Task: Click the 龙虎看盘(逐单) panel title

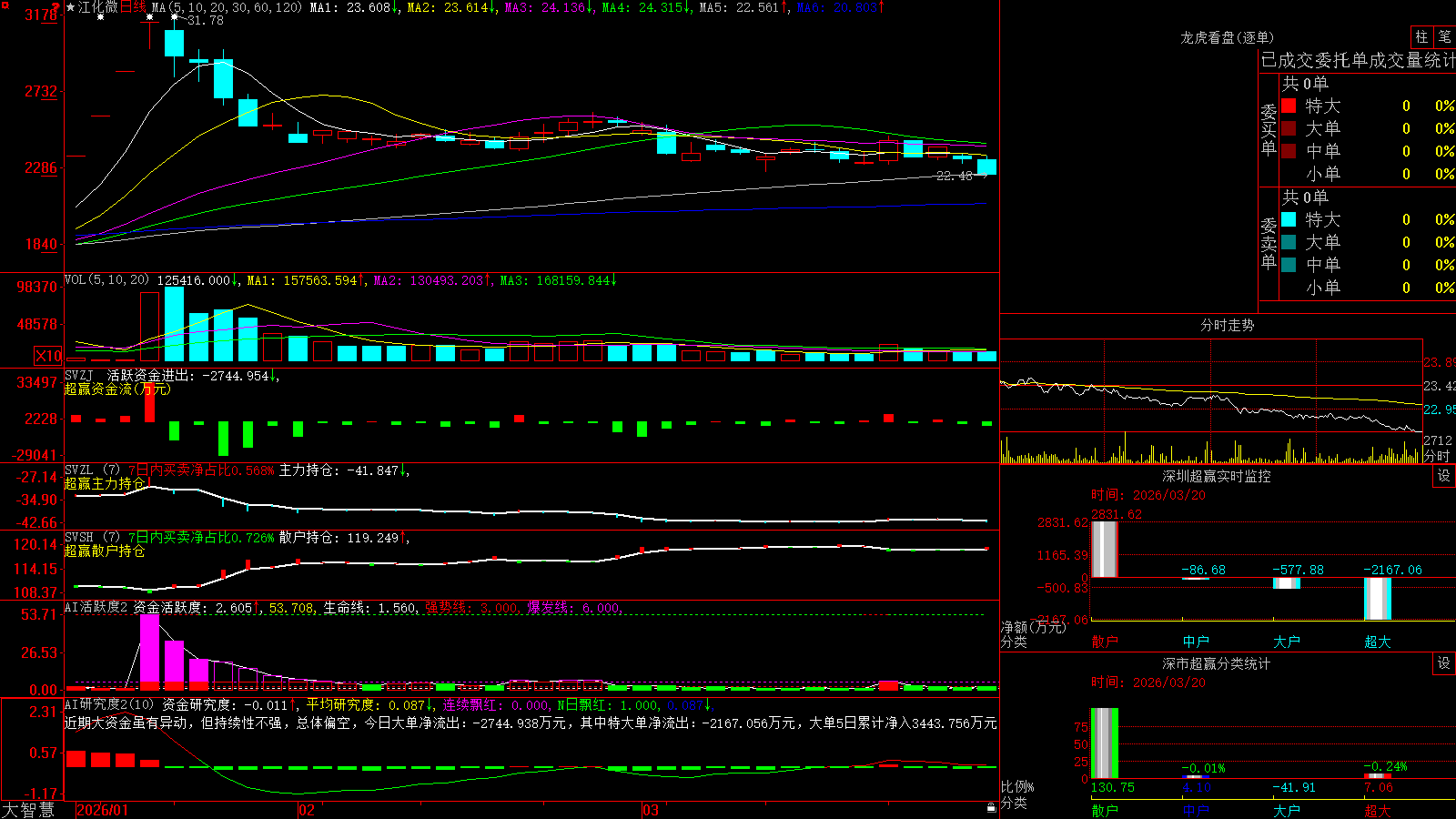Action: pos(1227,37)
